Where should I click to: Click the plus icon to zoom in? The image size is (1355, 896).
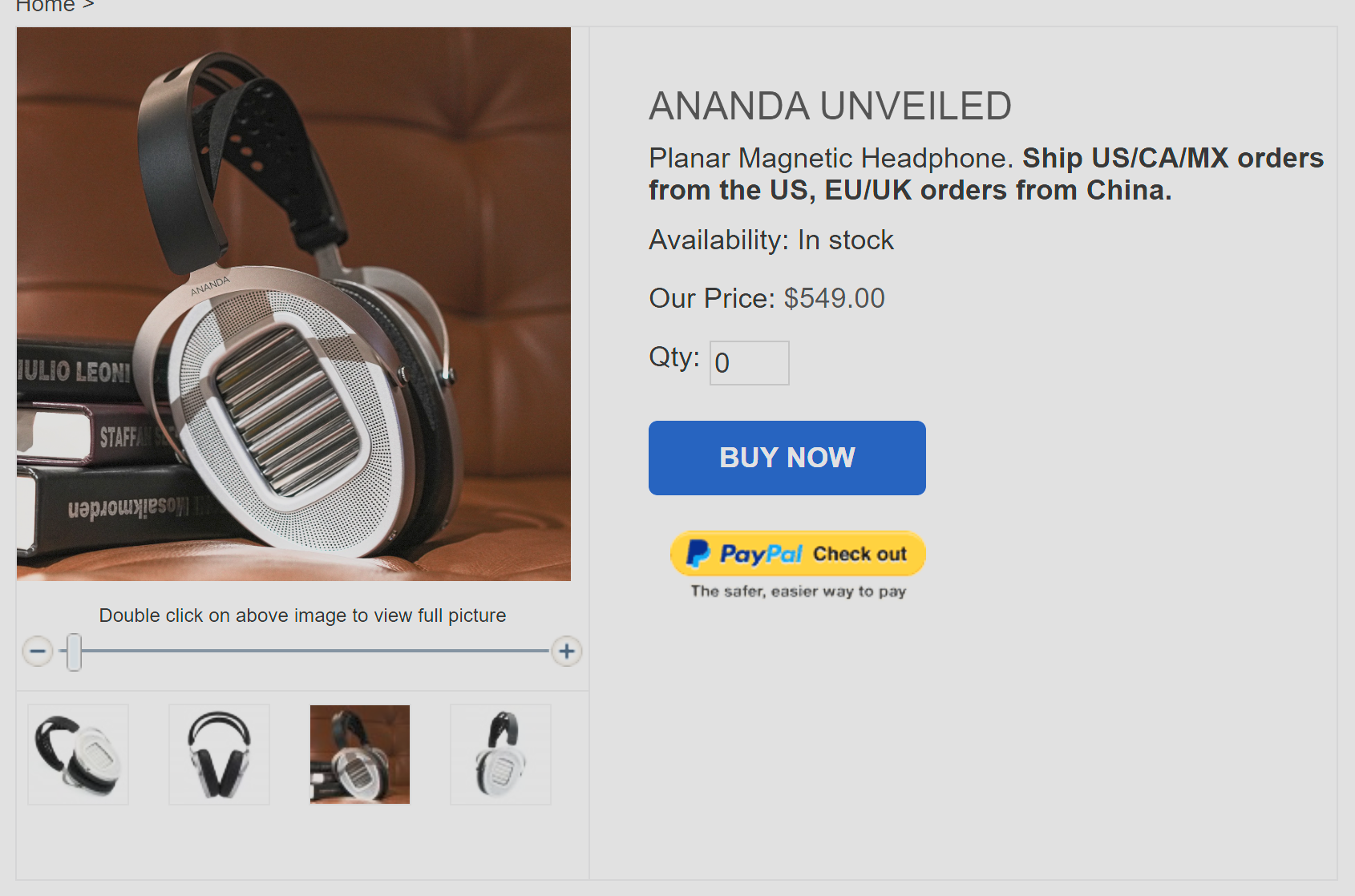point(566,652)
